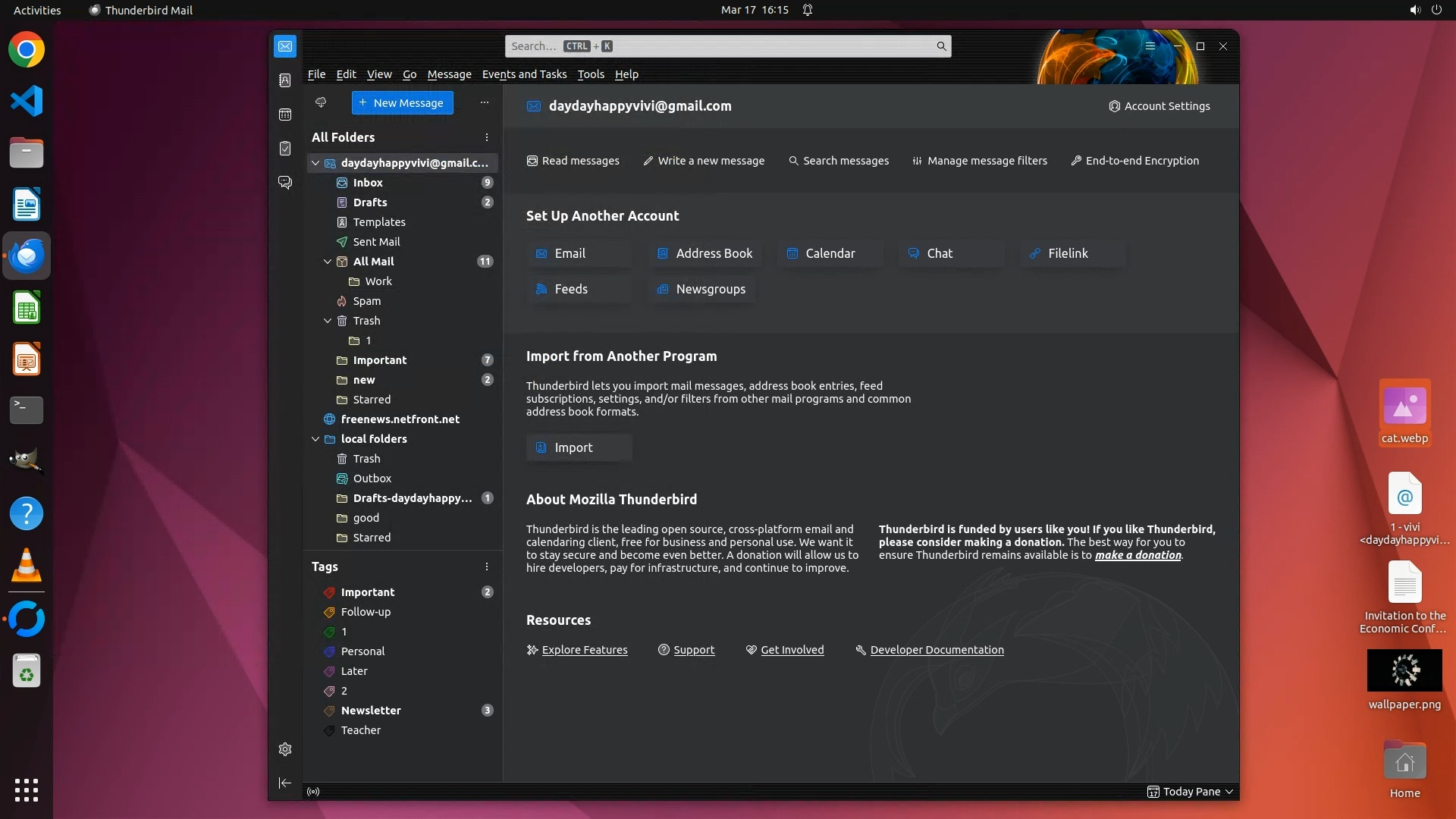
Task: Open Thunderbird hamburger app menu
Action: (x=1150, y=46)
